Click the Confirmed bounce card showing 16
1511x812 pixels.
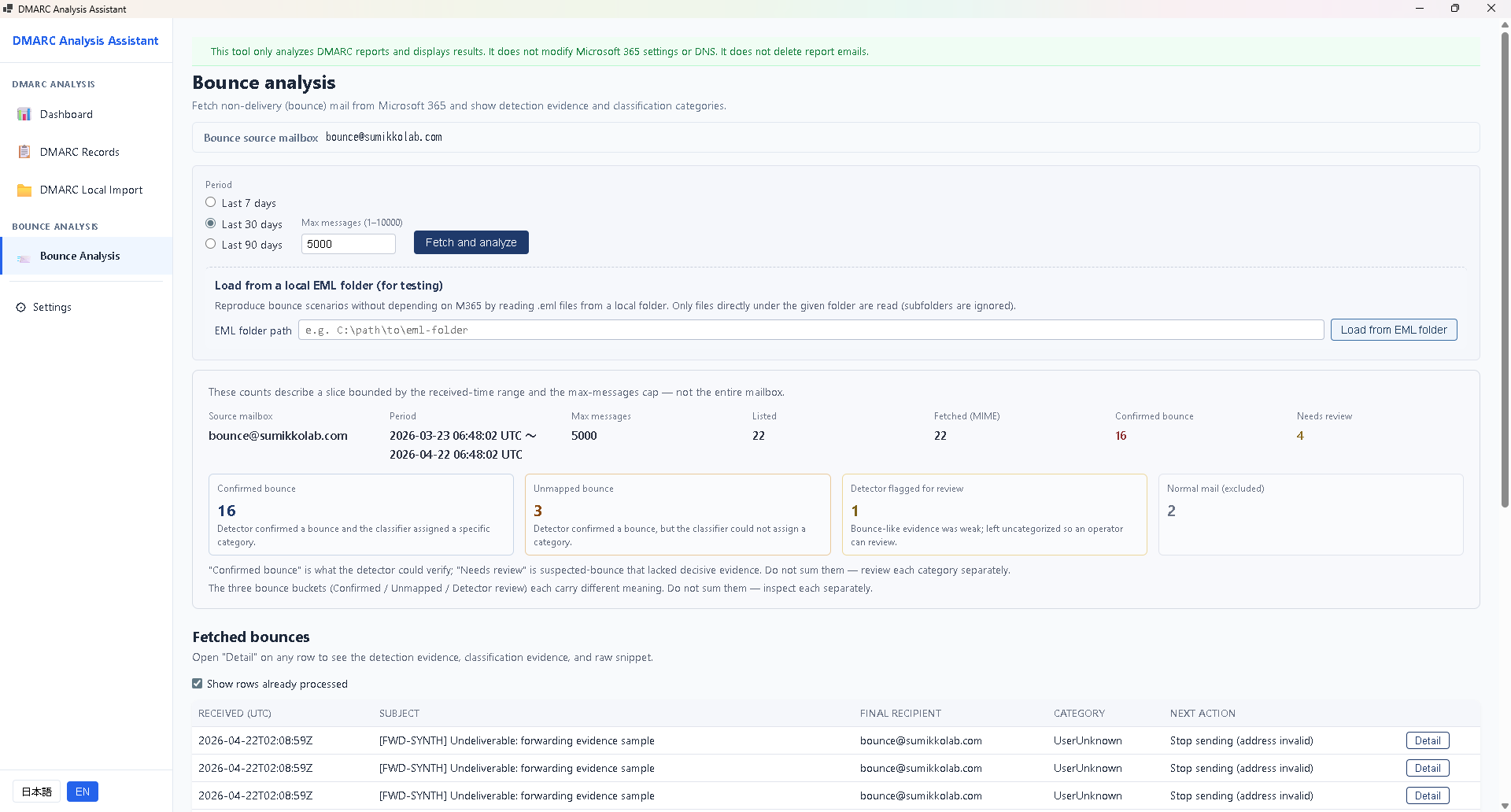click(x=361, y=515)
